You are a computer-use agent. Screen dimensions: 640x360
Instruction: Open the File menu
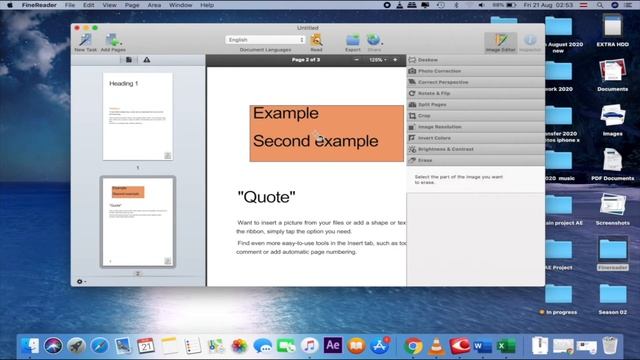pos(70,5)
